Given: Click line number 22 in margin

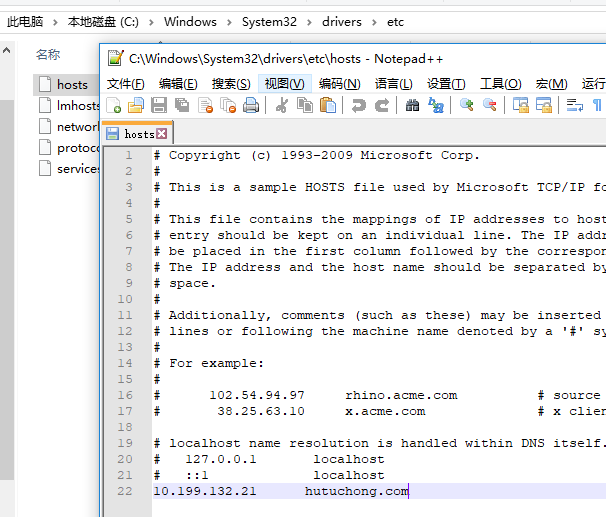Looking at the screenshot, I should point(125,491).
